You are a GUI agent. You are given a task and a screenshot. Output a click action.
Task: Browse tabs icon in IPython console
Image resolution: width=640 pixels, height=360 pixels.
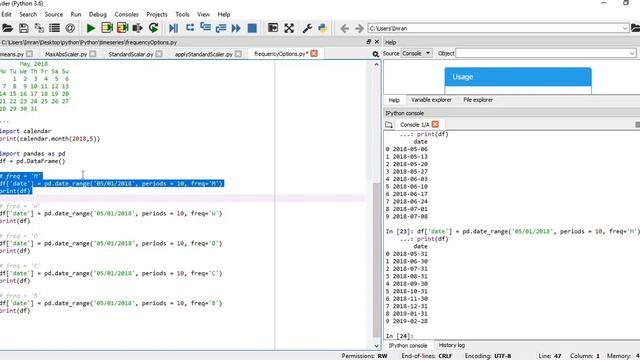[389, 124]
